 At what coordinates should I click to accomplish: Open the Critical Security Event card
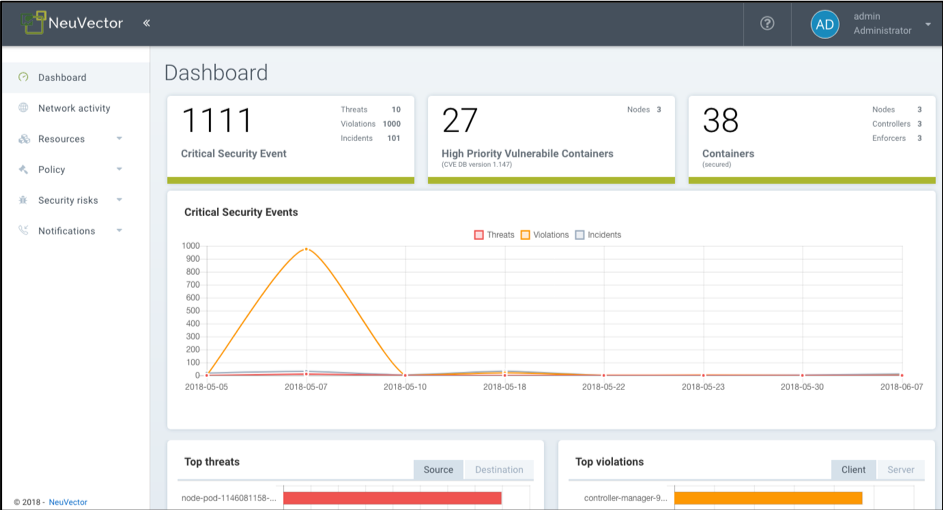tap(290, 140)
